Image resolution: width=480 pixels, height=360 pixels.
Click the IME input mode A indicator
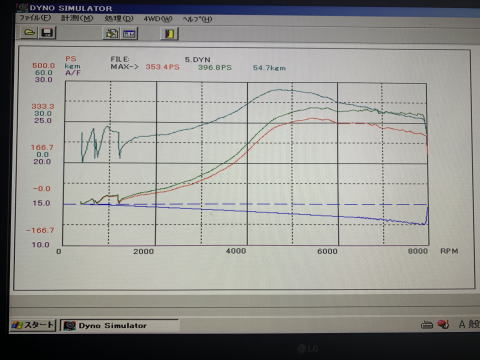[x=462, y=324]
